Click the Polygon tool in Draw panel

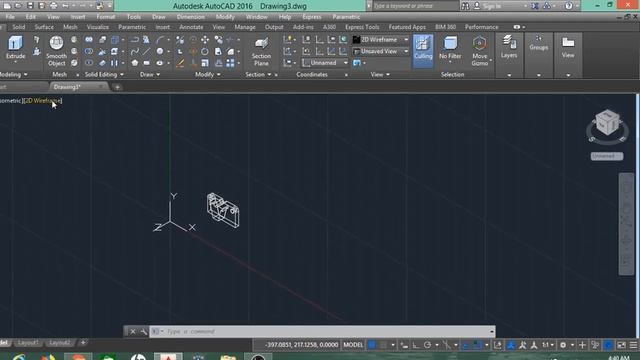[135, 63]
